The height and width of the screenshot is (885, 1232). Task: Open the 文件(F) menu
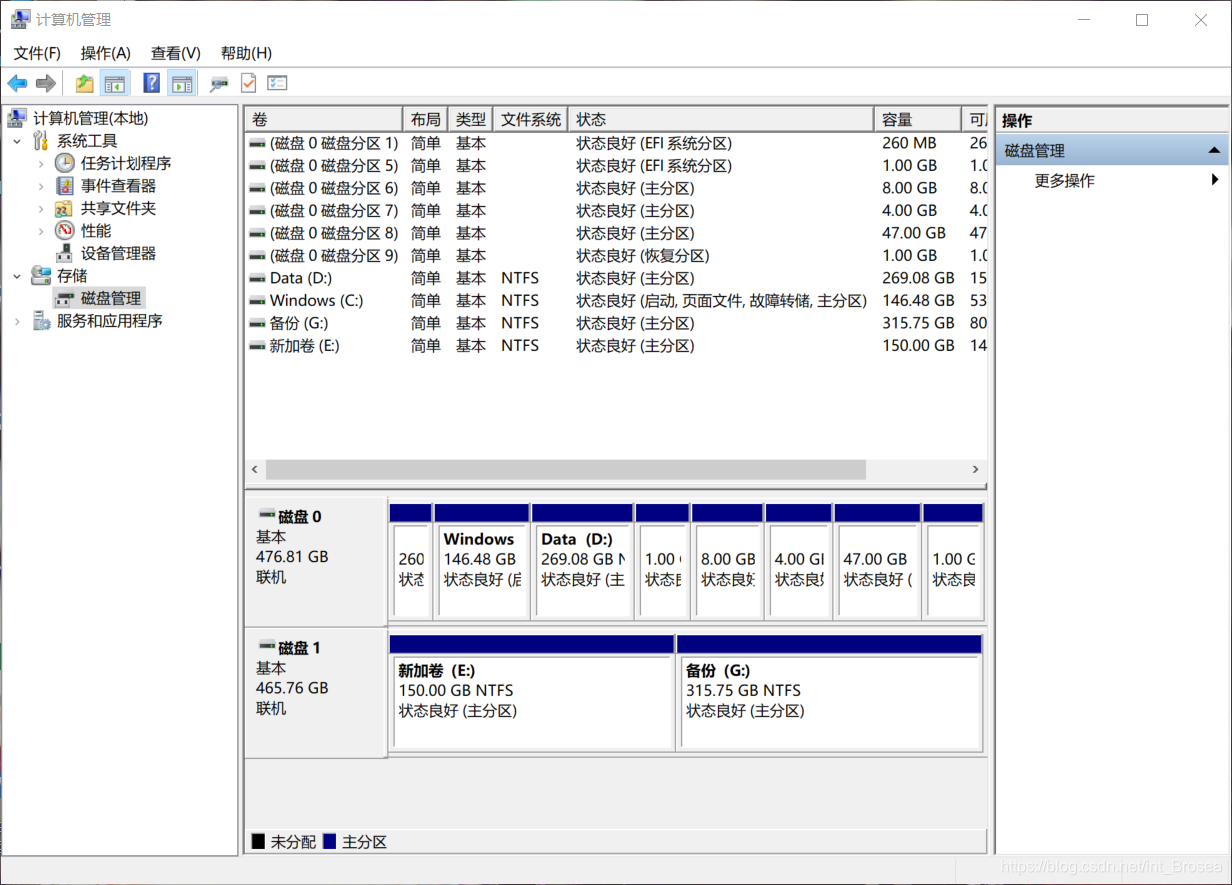point(37,53)
